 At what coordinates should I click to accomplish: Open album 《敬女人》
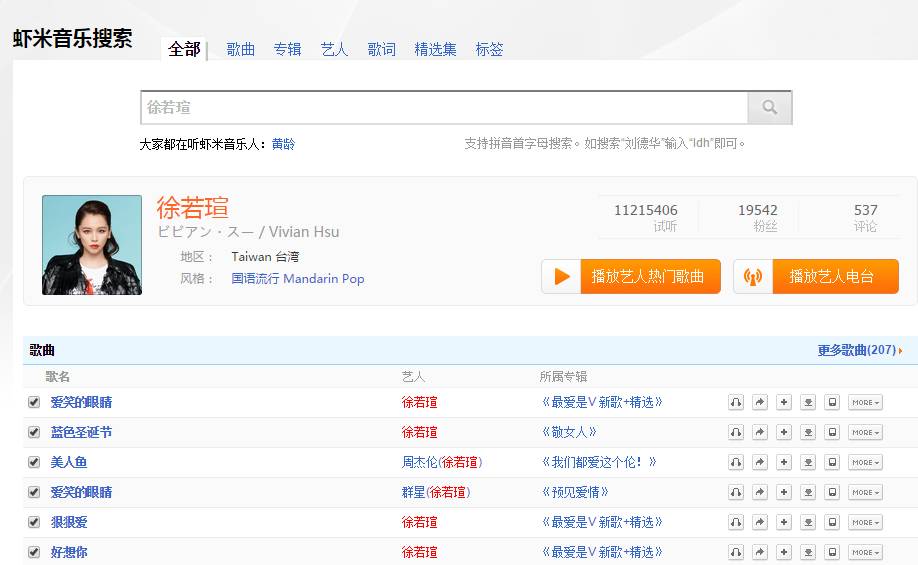pos(569,432)
